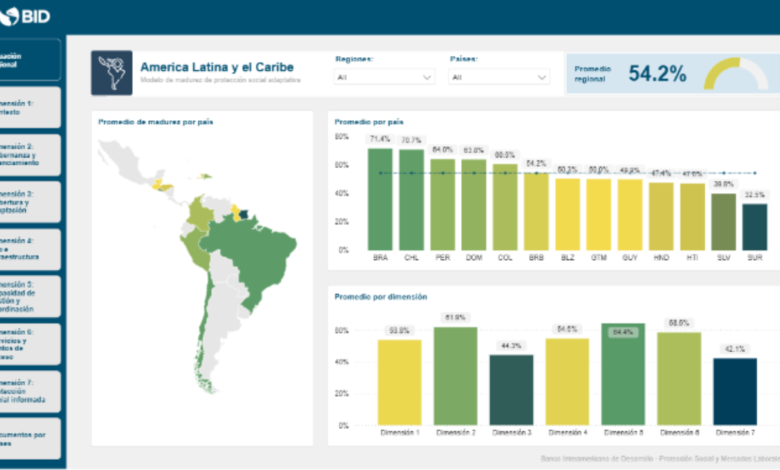
Task: Open Dimensión 2 Gobernanza y financiamiento tab
Action: (30, 155)
